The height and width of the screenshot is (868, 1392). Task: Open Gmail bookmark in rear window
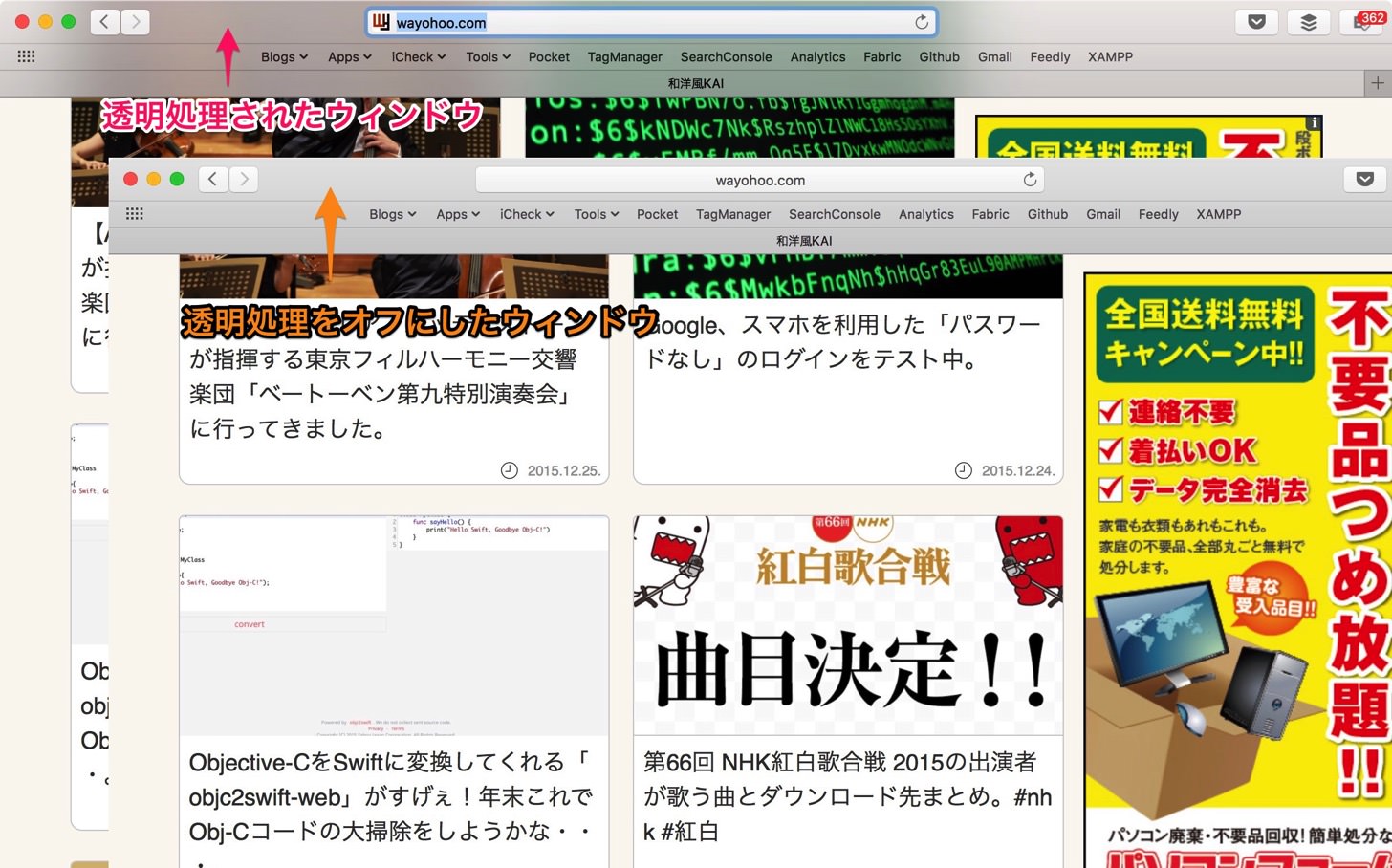coord(994,56)
